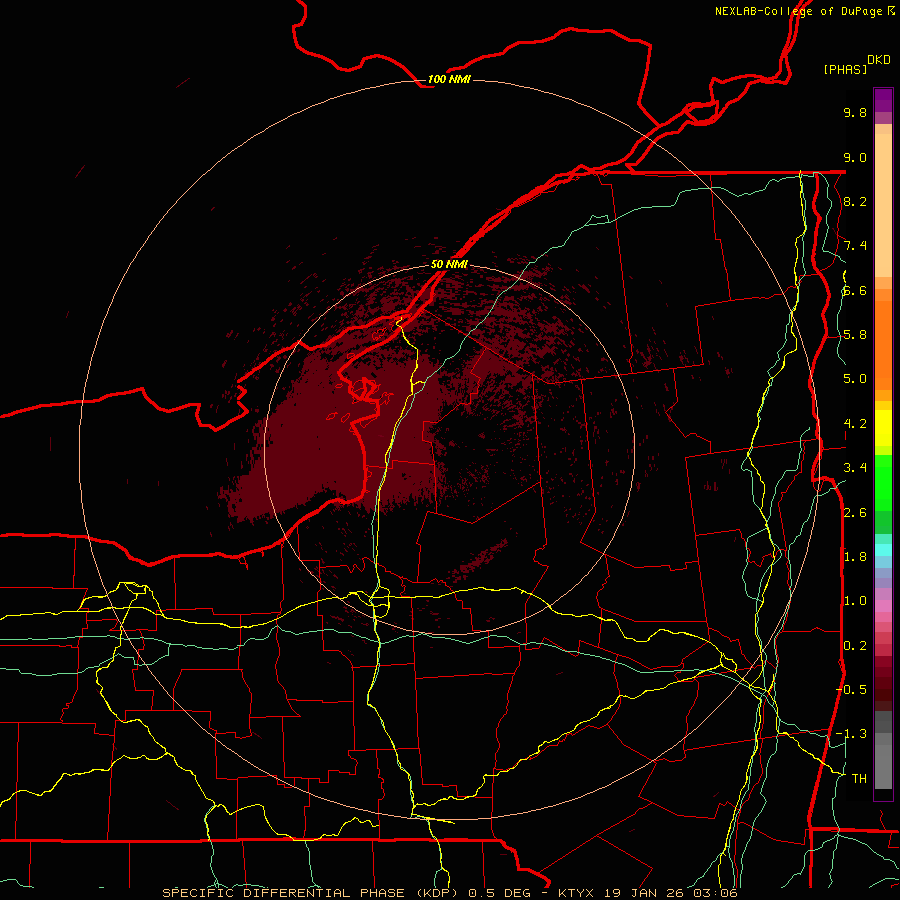Image resolution: width=900 pixels, height=900 pixels.
Task: Click the 50 NMI range ring label
Action: coord(449,264)
